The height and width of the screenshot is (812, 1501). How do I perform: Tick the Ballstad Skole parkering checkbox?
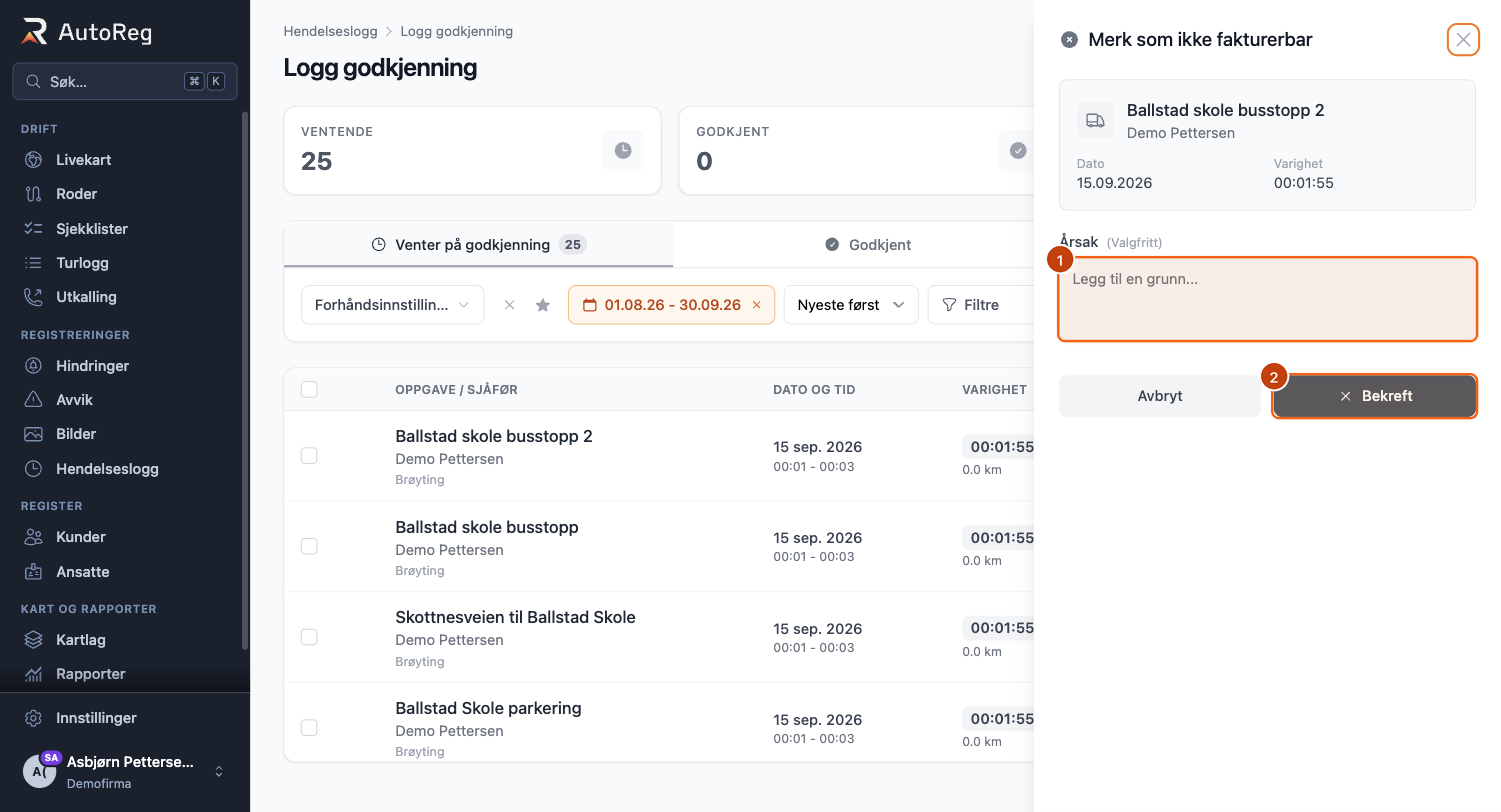[x=309, y=727]
